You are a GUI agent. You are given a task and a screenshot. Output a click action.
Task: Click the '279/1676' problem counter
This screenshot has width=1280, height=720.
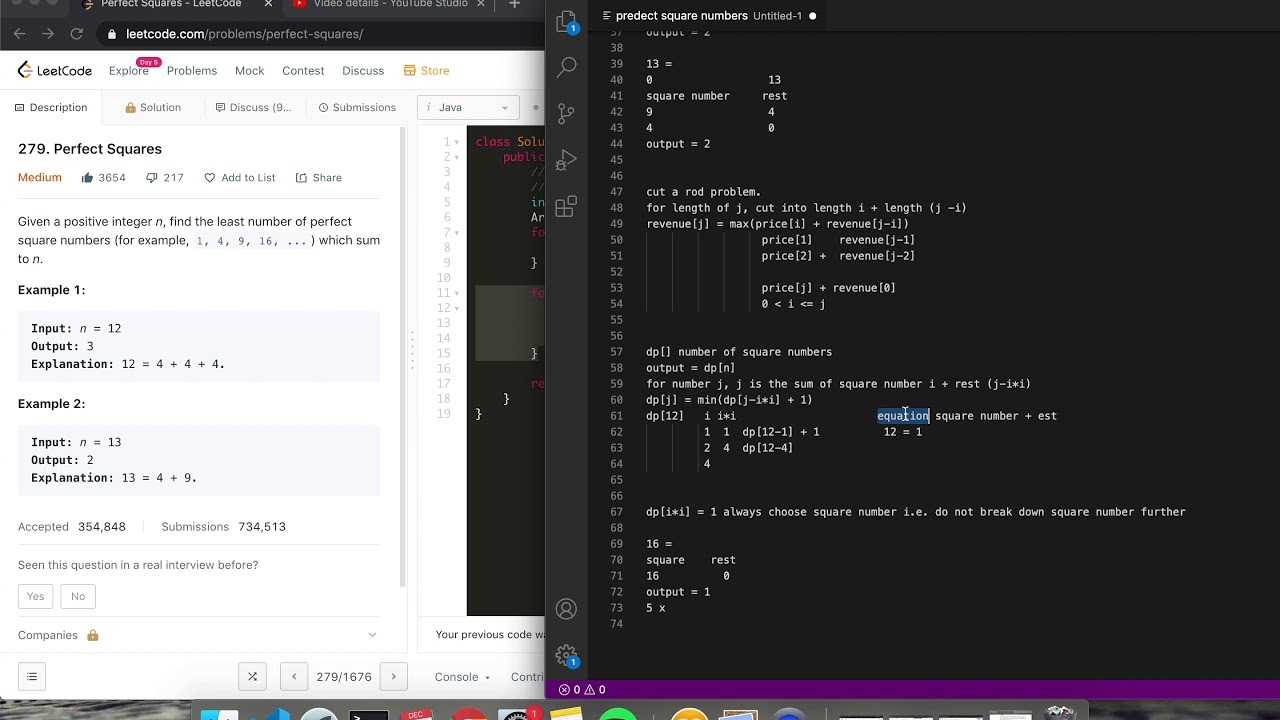click(x=344, y=677)
